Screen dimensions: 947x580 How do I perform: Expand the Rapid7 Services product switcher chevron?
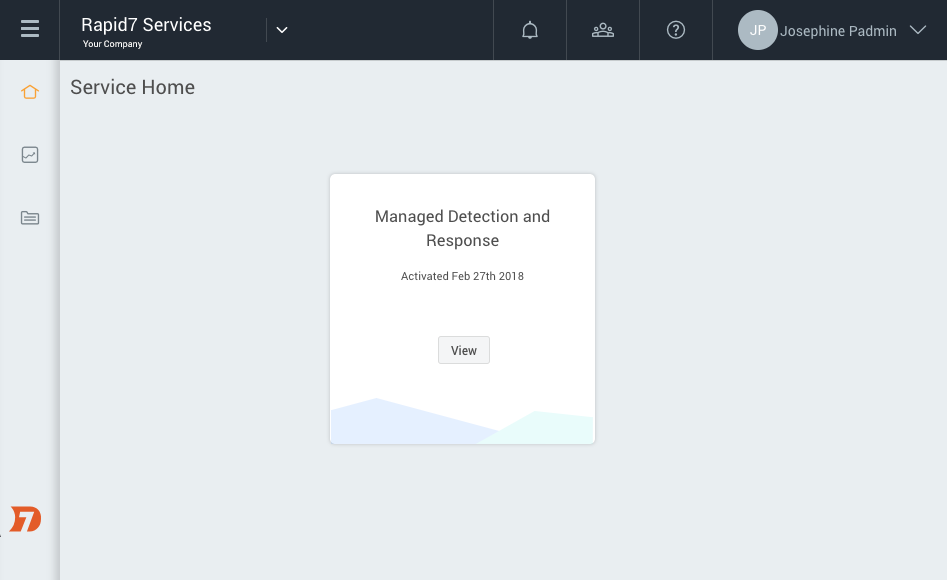coord(281,30)
